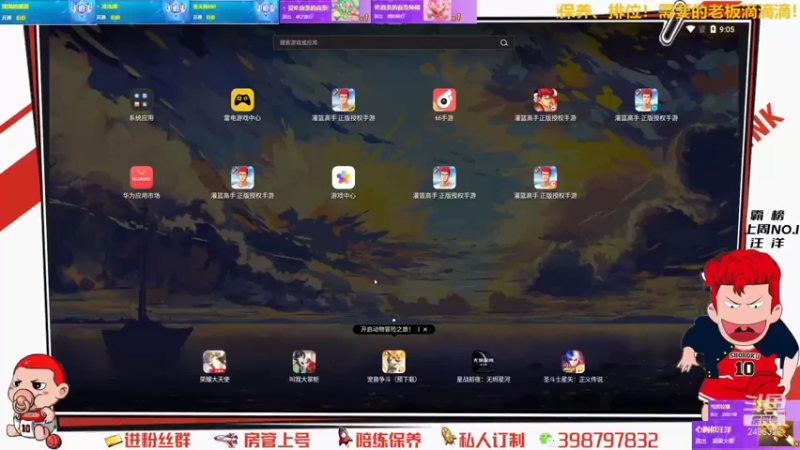Click the Wi-Fi status icon
The image size is (800, 450).
pos(690,29)
